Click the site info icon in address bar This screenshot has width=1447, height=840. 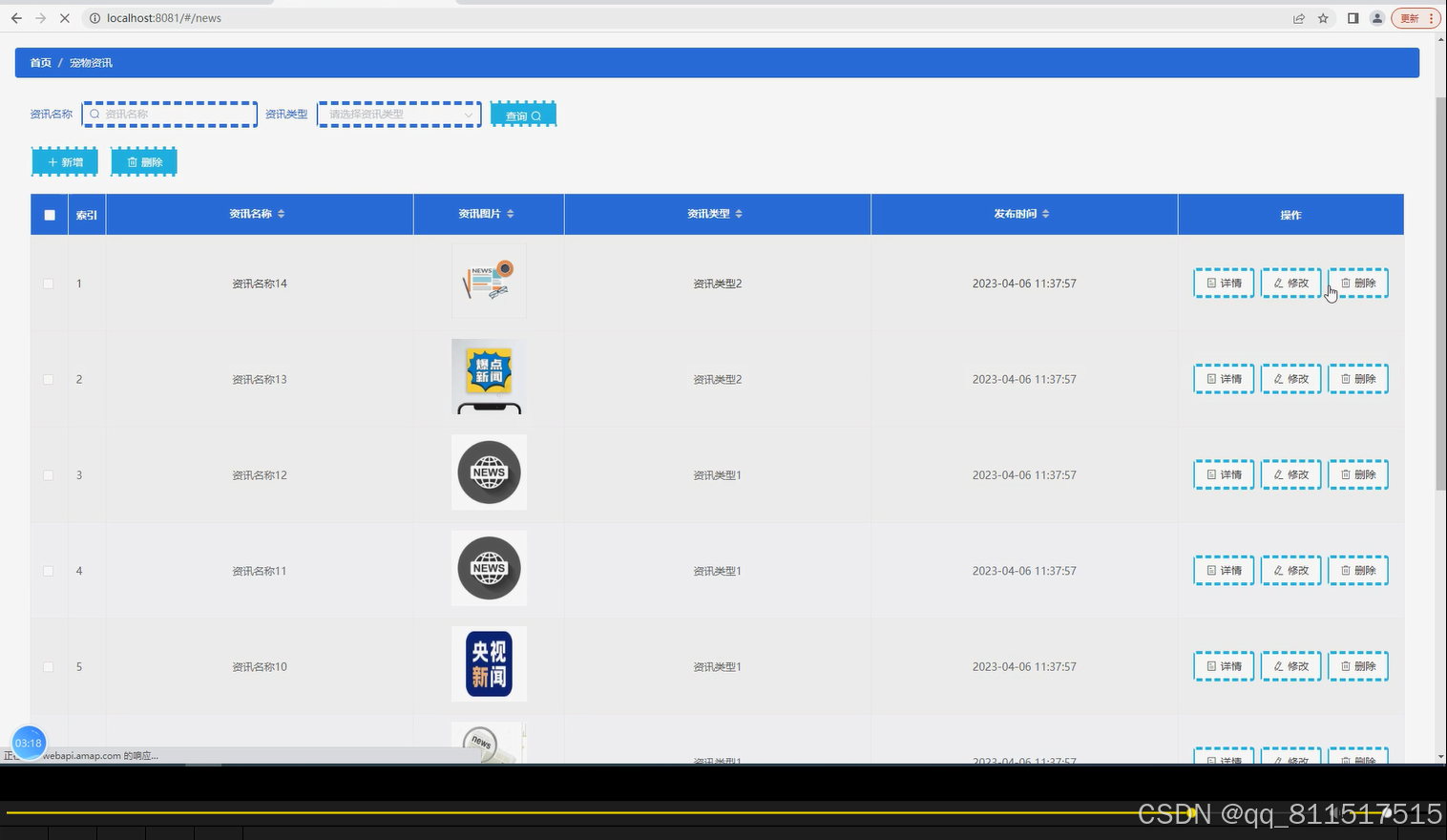(94, 18)
